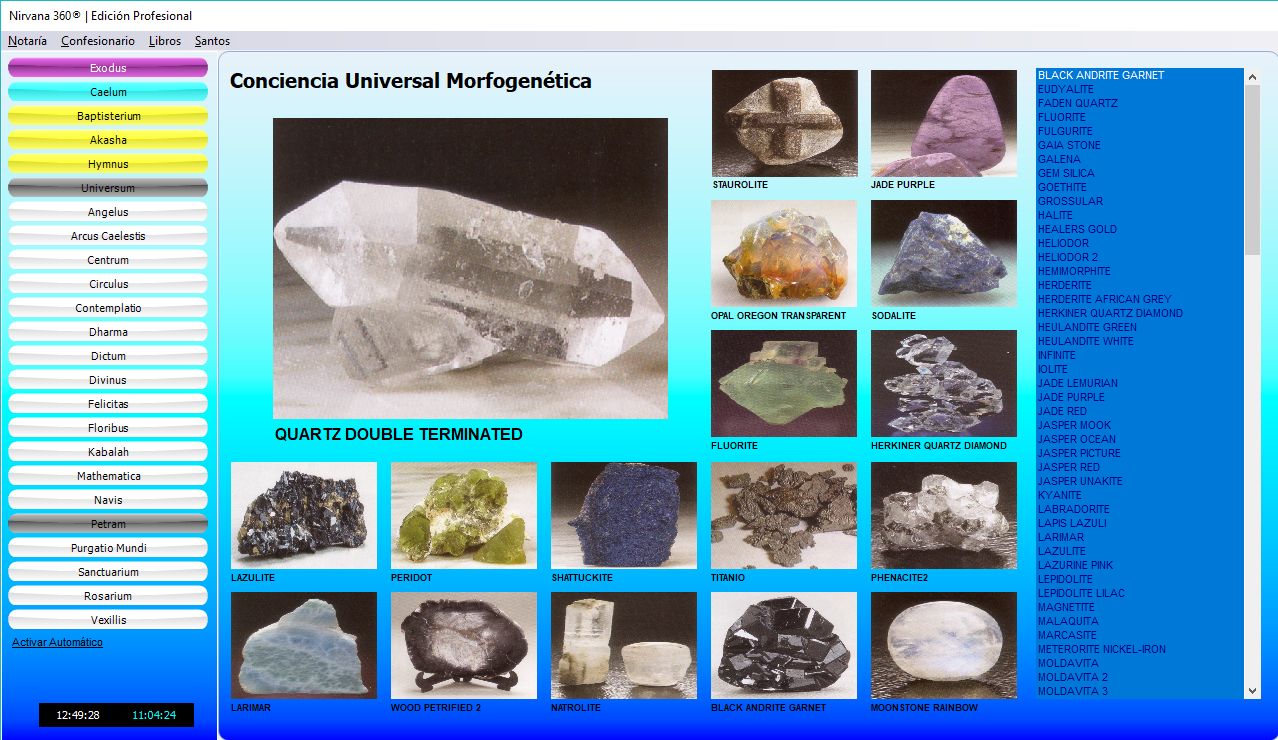Open the Hymnus section
The height and width of the screenshot is (740, 1278).
click(x=108, y=164)
